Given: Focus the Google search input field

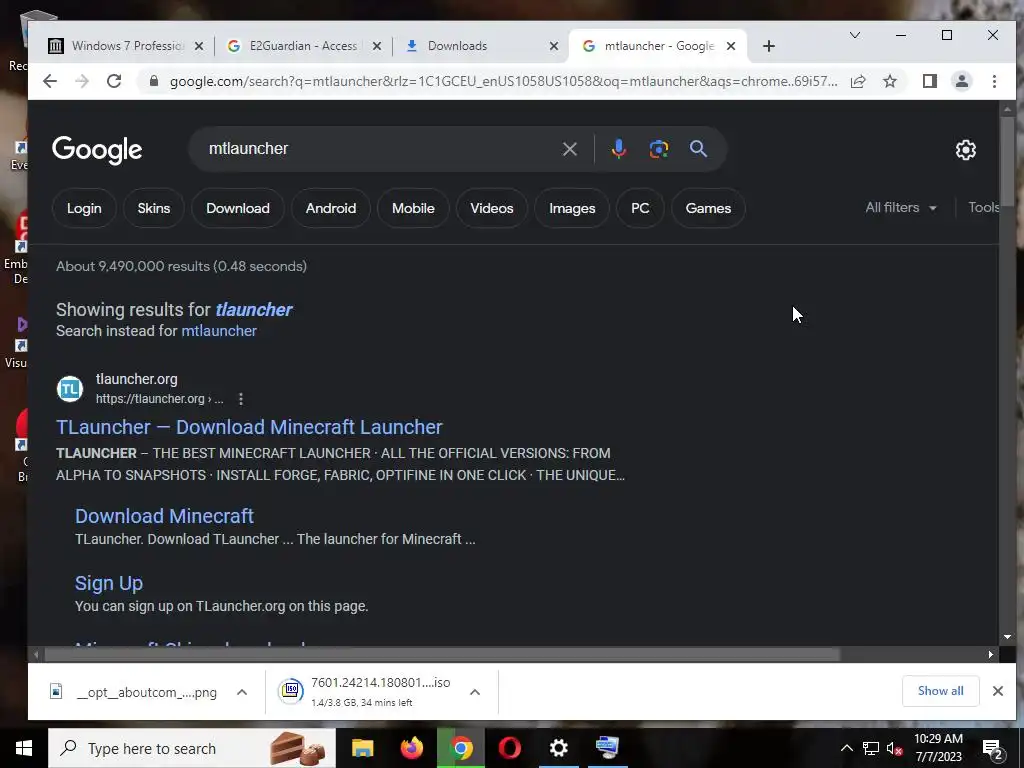Looking at the screenshot, I should (x=379, y=149).
